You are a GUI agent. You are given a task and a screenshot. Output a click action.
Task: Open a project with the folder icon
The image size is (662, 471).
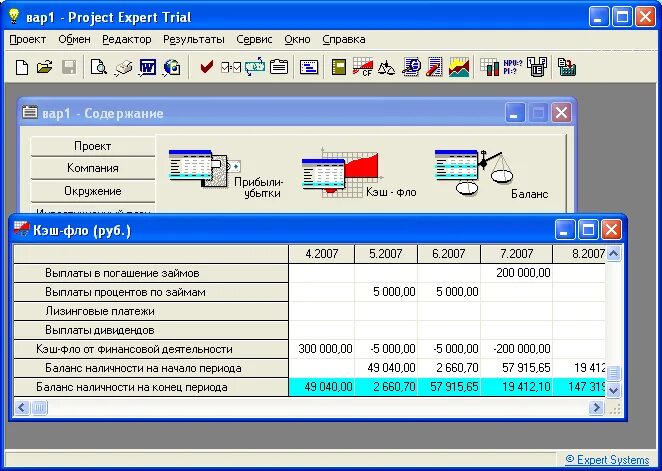[x=44, y=67]
